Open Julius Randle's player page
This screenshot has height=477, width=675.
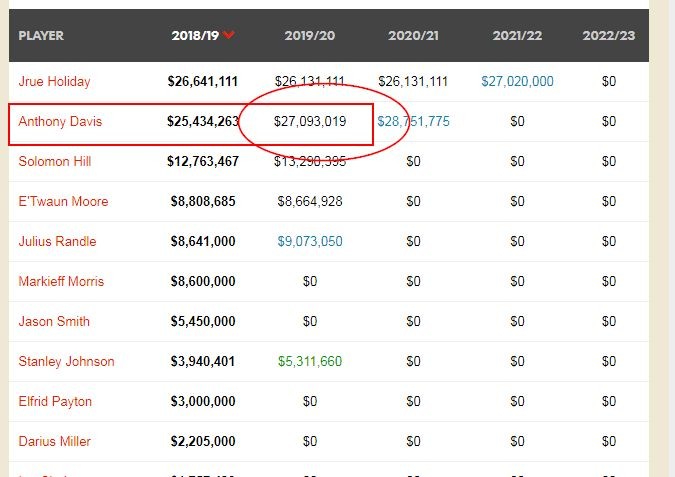pos(57,241)
